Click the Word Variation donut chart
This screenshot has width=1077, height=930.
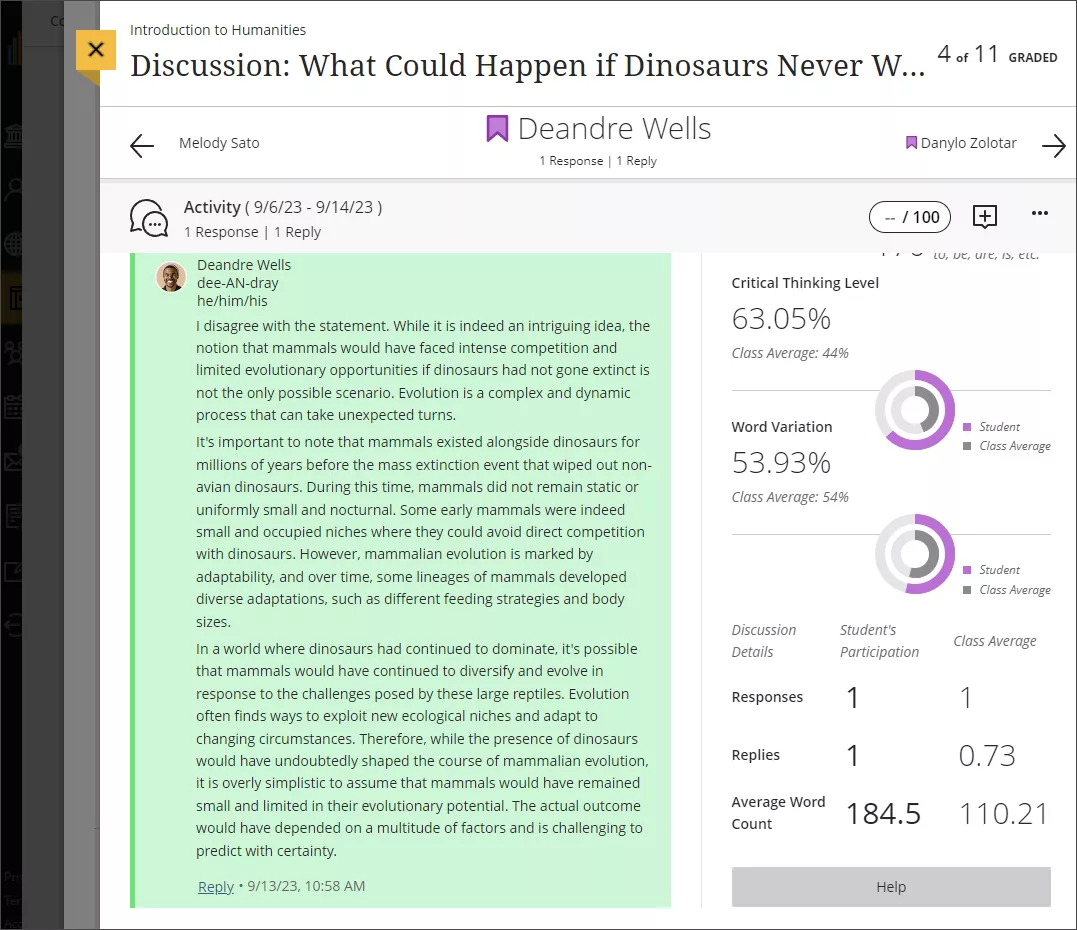click(915, 554)
